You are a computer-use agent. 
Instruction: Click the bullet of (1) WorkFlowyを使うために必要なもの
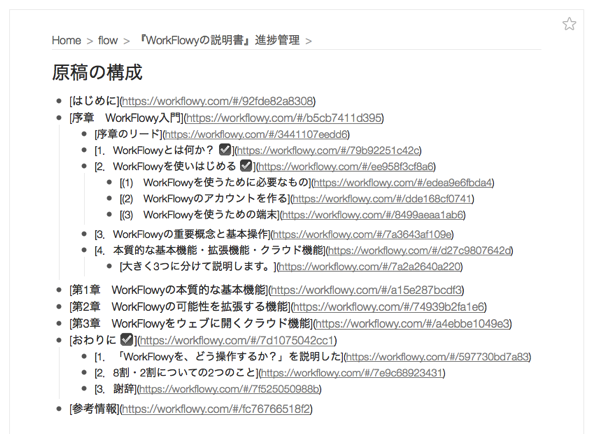pyautogui.click(x=109, y=183)
